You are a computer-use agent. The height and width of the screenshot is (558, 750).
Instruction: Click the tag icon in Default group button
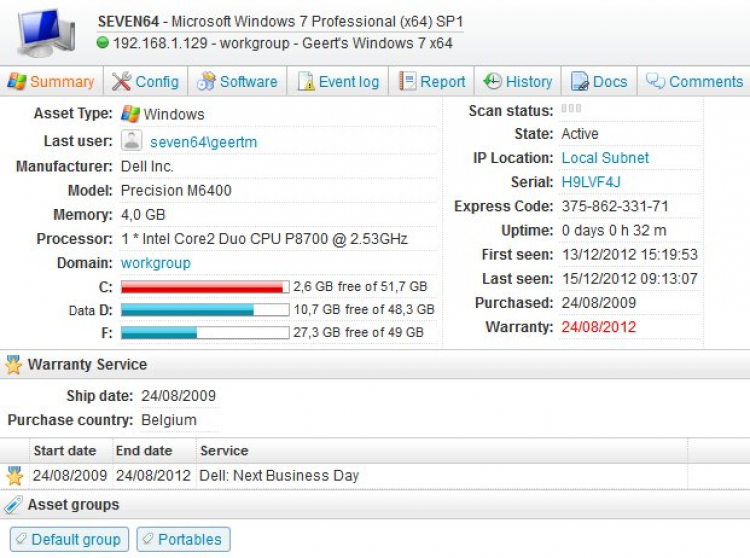21,539
